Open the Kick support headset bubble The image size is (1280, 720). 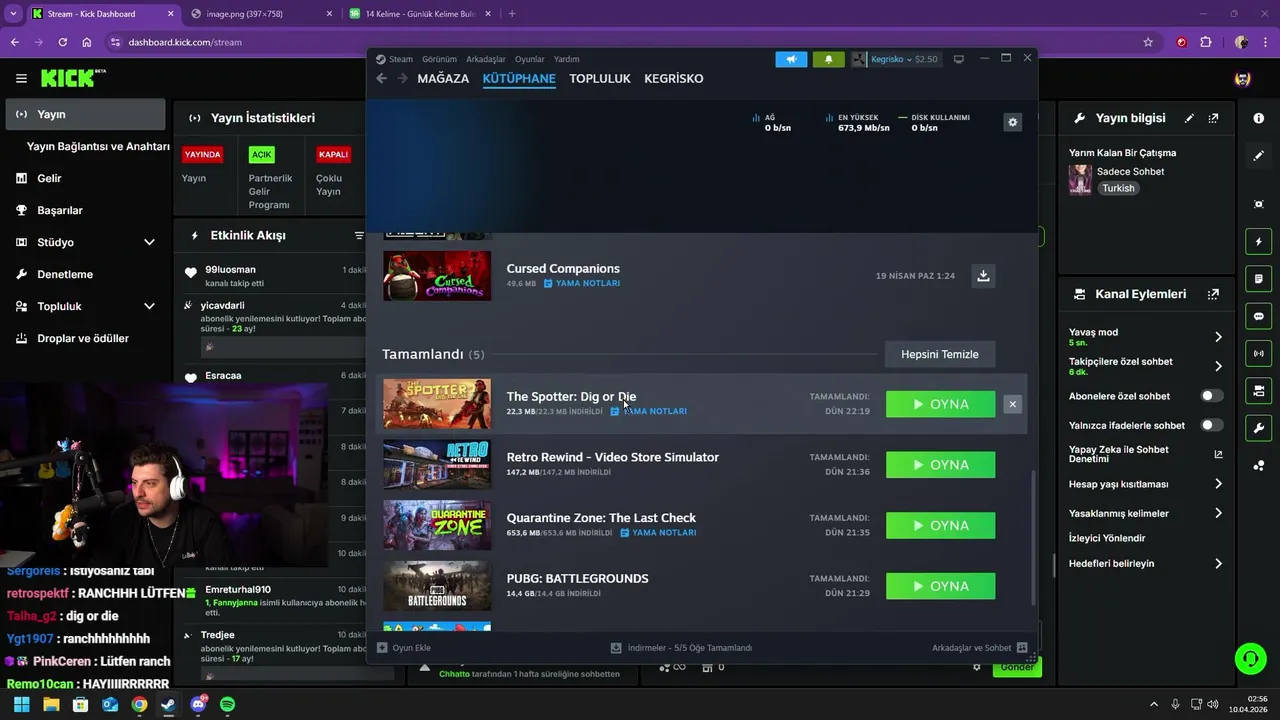1250,659
